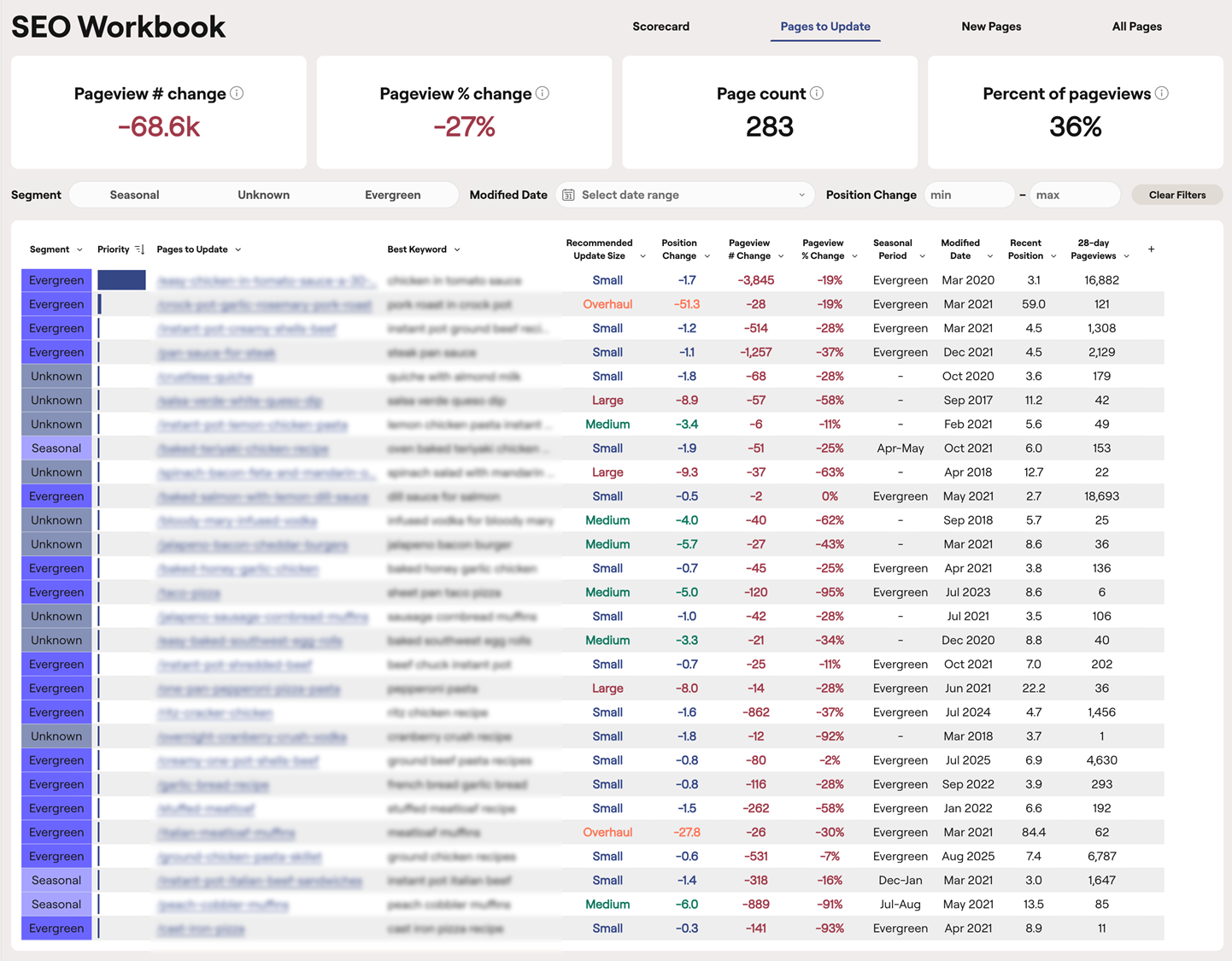Click the Overhaul label in the -51.3 row

click(x=607, y=304)
